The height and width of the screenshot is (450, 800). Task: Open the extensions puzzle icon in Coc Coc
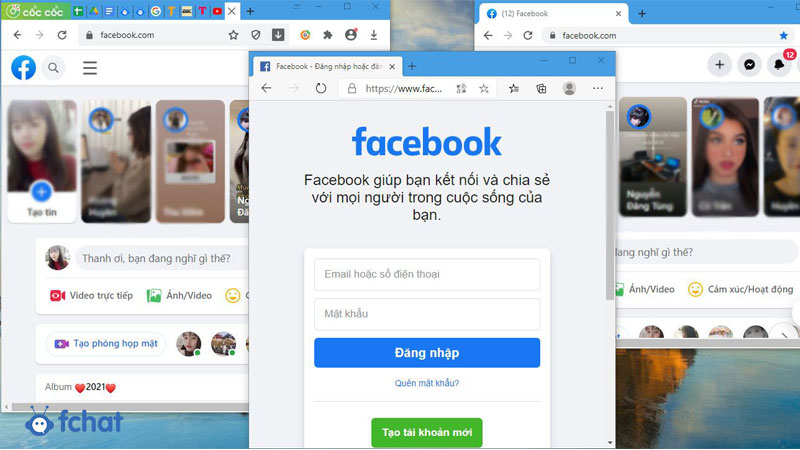point(328,35)
